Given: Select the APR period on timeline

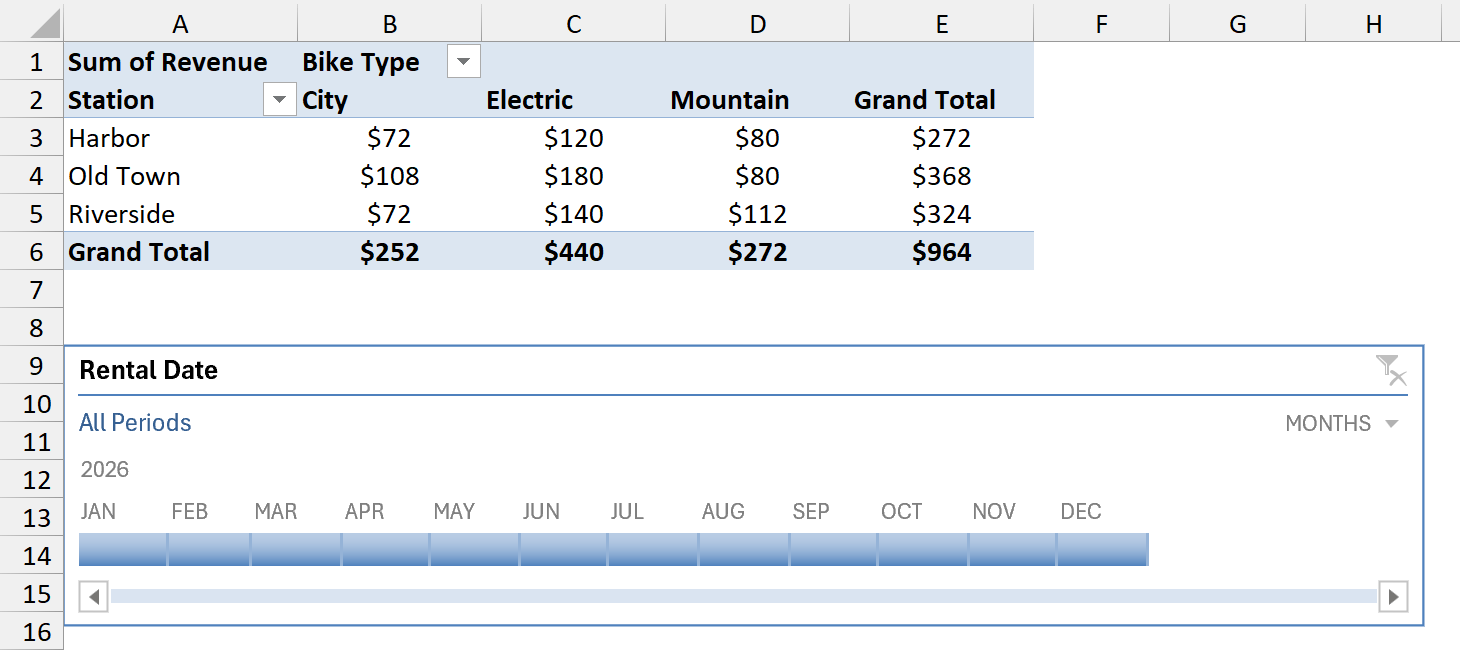Looking at the screenshot, I should pyautogui.click(x=385, y=549).
